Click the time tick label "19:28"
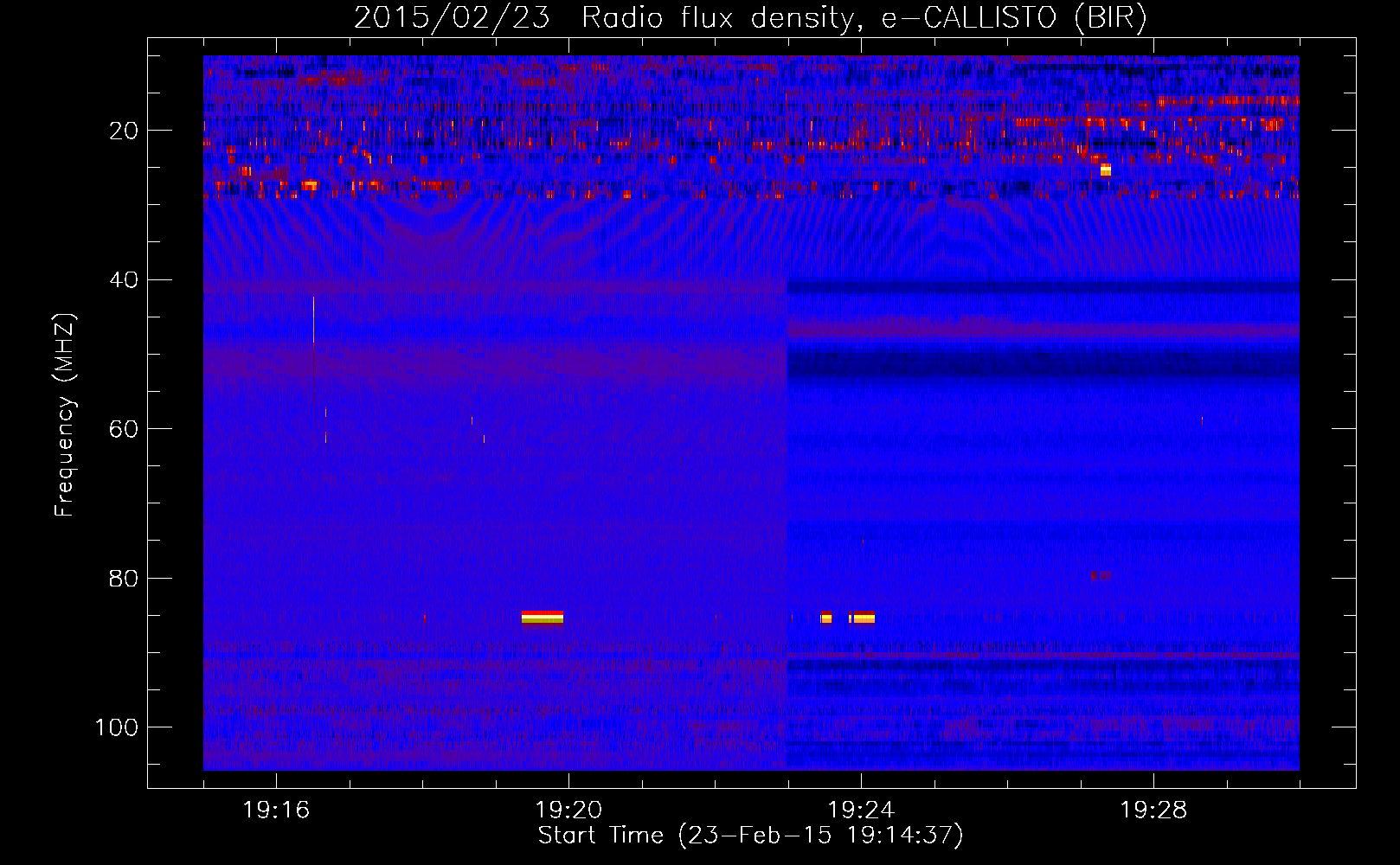 click(1153, 811)
